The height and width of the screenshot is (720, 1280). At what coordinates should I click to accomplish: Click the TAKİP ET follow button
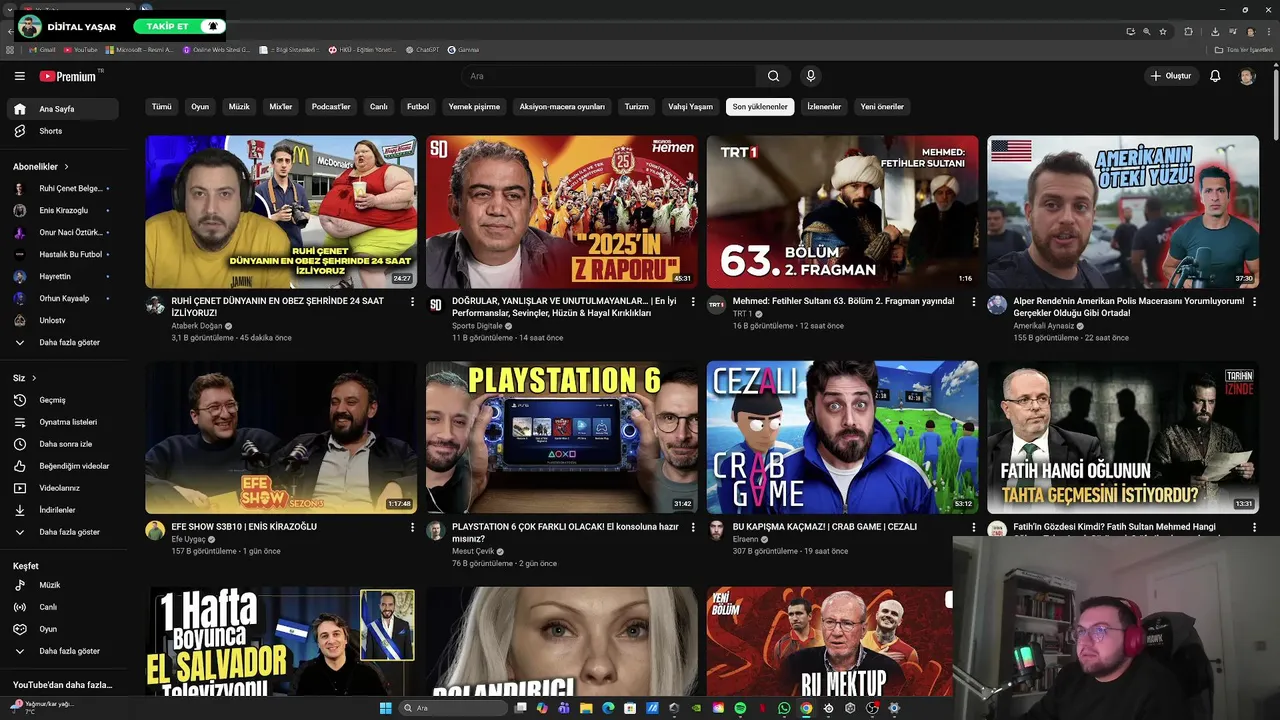tap(179, 26)
